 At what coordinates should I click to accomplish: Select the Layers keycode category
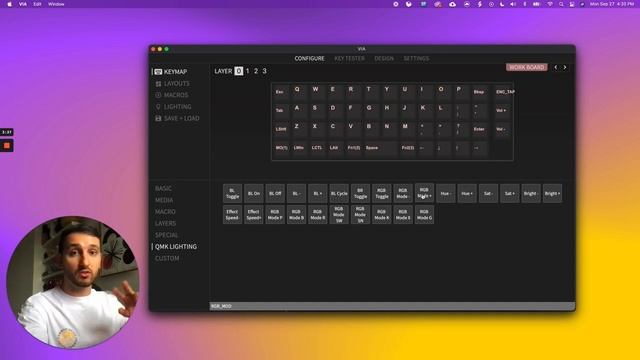click(x=165, y=223)
